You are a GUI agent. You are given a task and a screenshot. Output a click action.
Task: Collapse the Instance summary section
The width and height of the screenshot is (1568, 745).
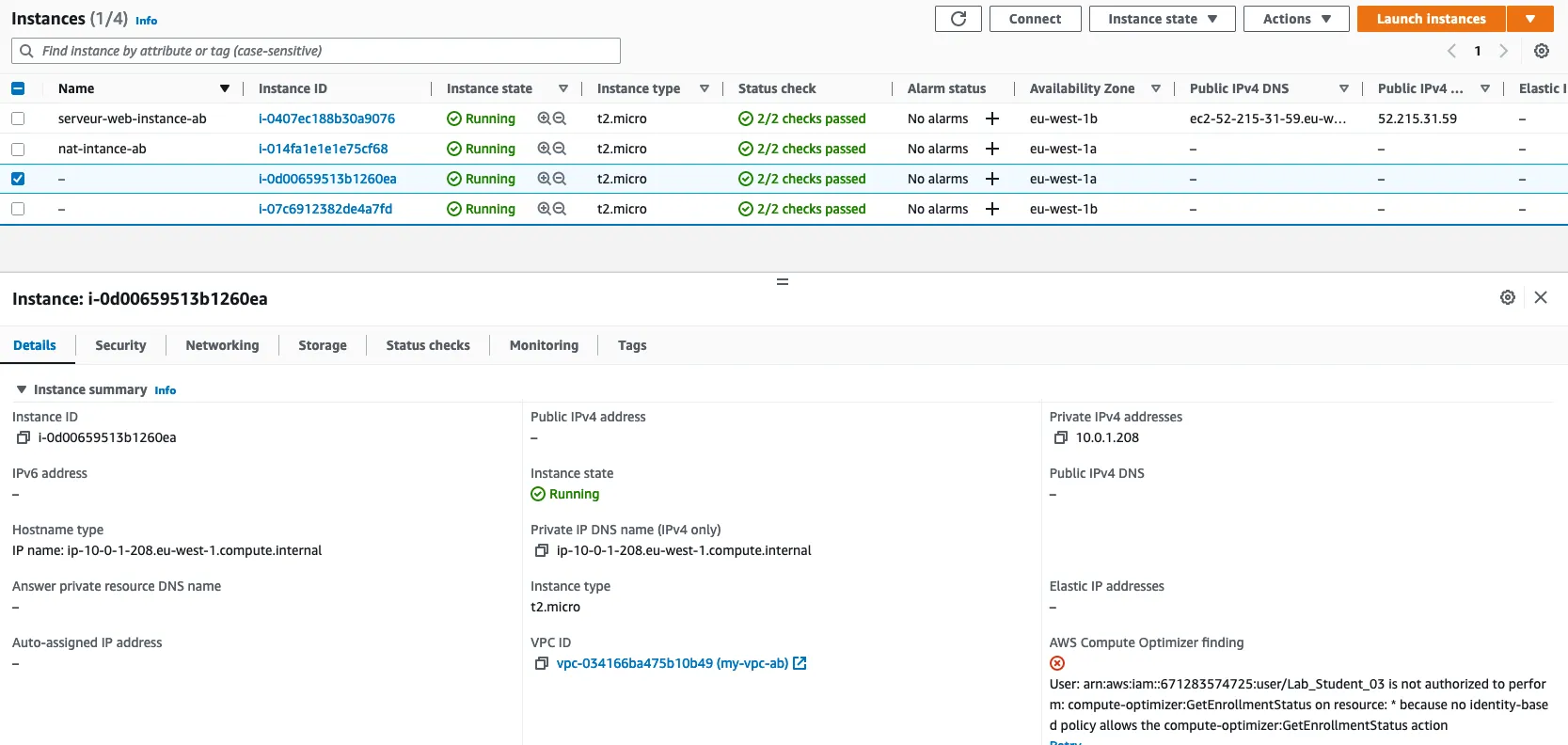22,389
